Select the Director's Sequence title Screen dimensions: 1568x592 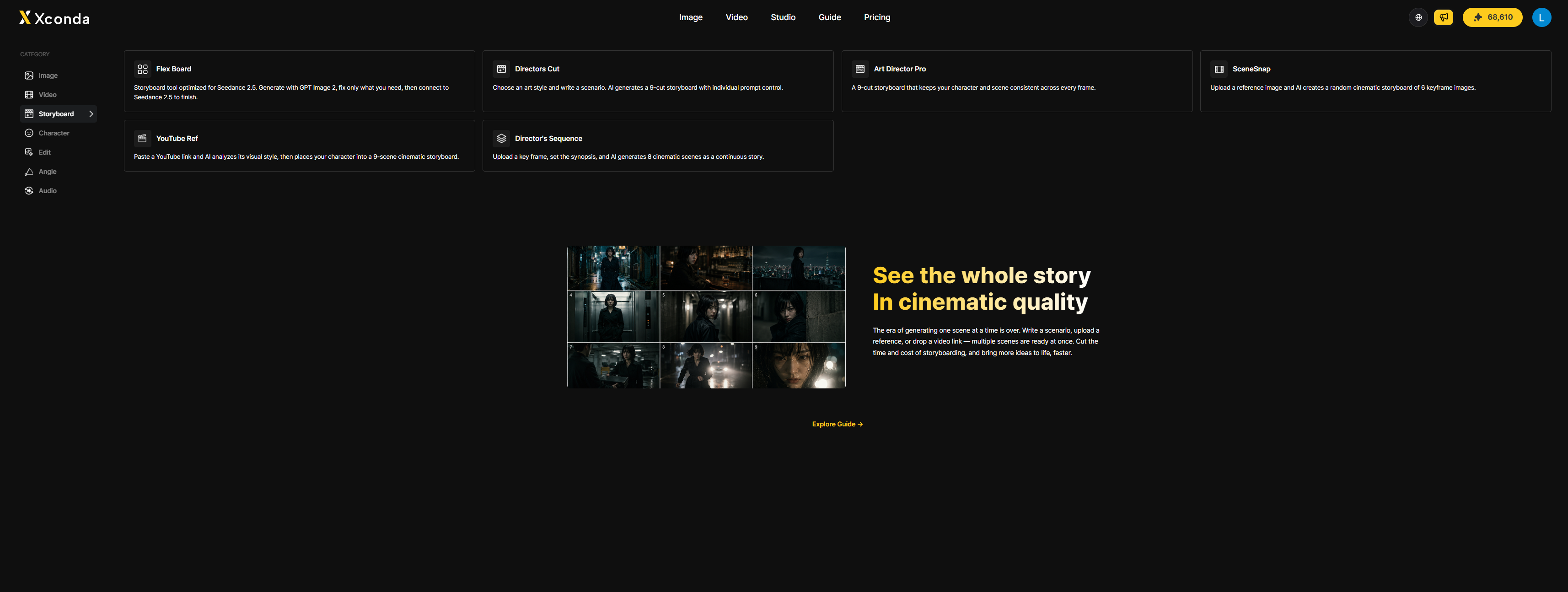coord(548,138)
